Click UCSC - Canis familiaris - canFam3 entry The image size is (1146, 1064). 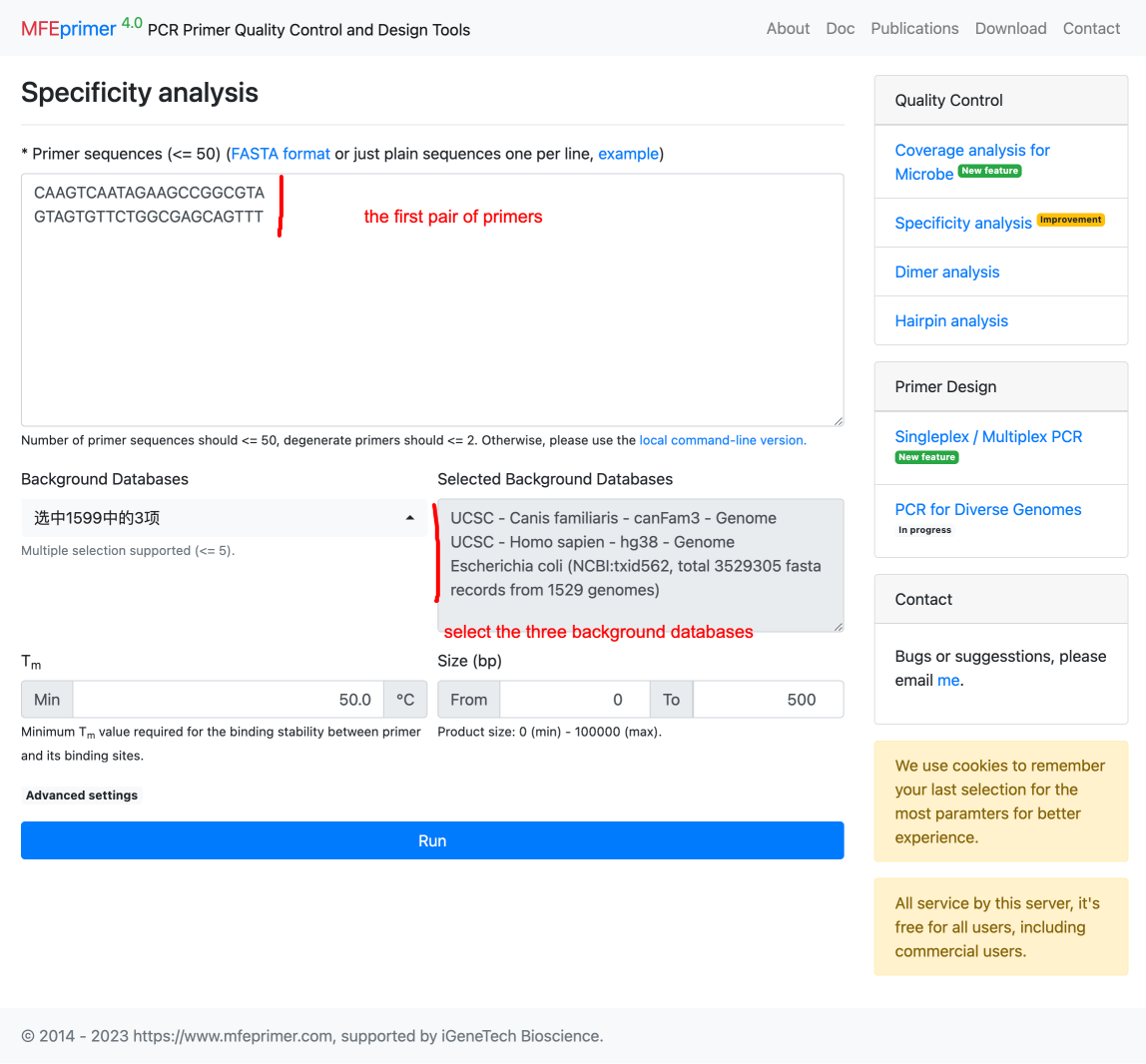tap(613, 518)
